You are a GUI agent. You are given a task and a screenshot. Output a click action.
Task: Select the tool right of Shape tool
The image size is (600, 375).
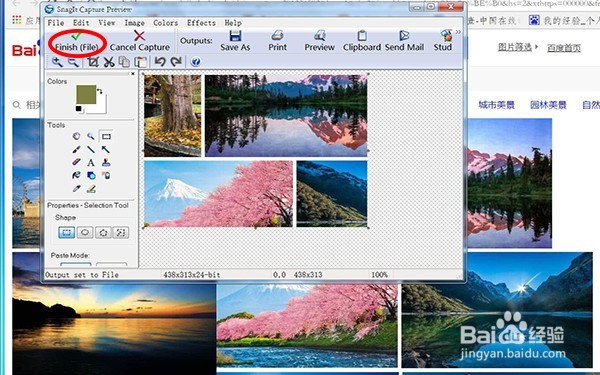pos(106,175)
